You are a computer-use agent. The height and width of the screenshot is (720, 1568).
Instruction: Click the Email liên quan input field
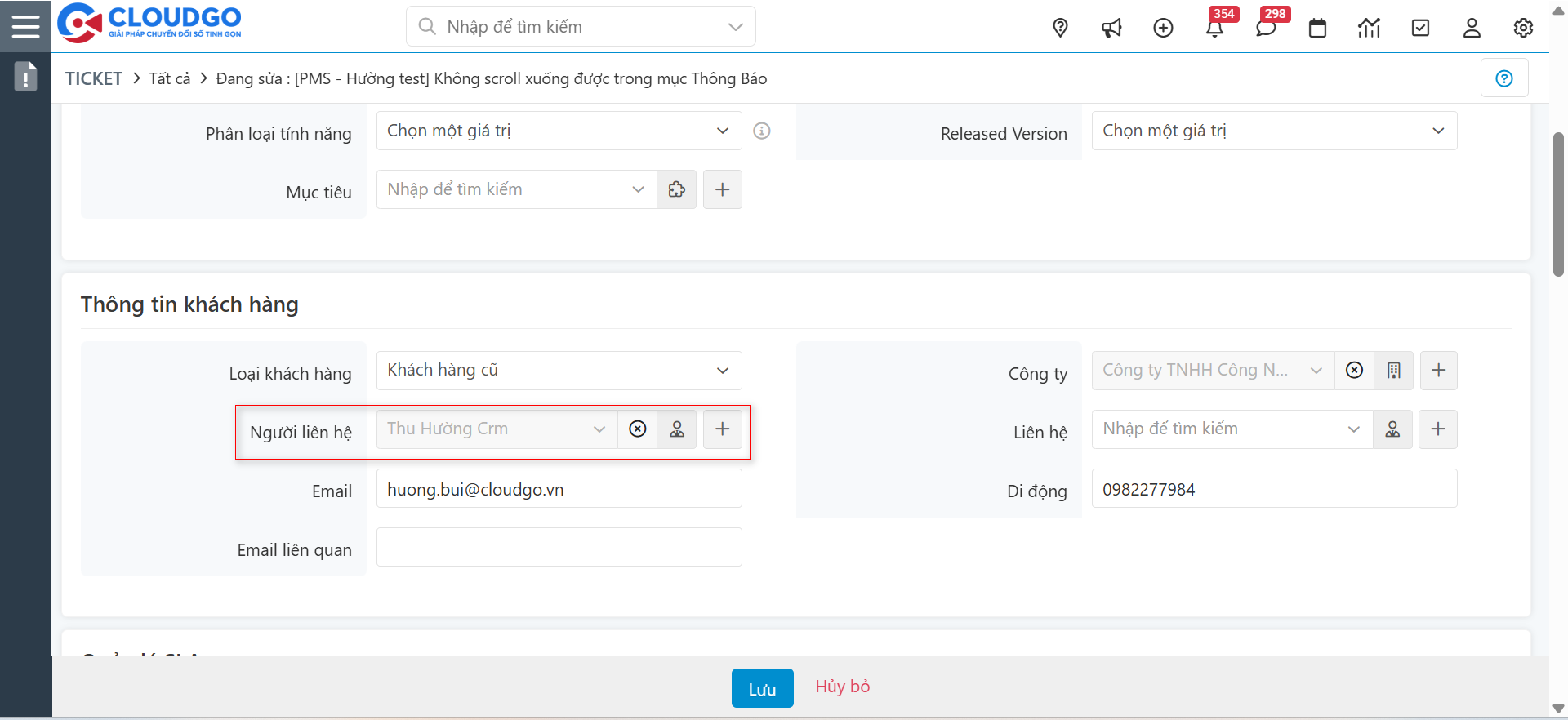(x=559, y=547)
